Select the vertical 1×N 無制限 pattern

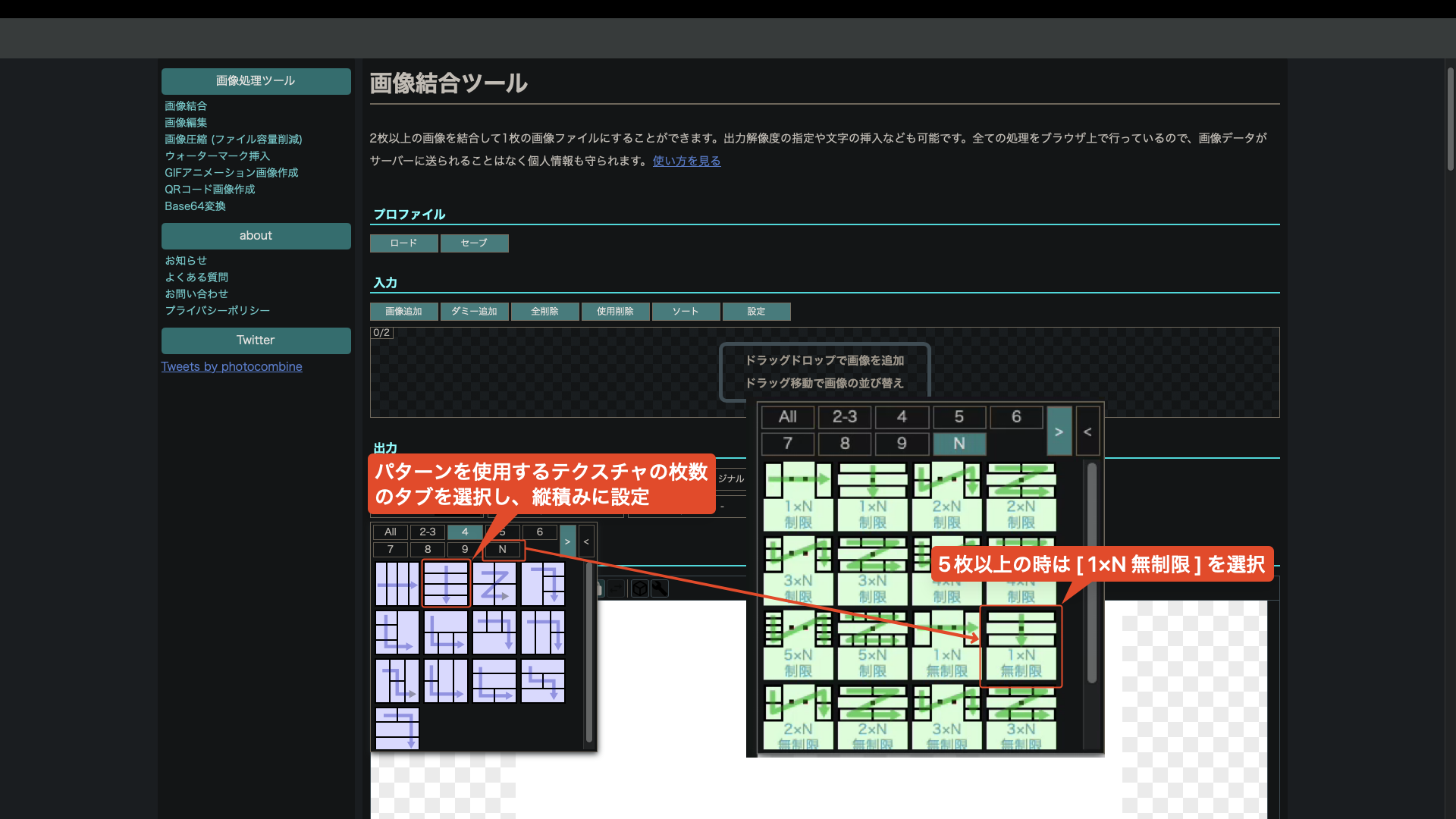1021,646
